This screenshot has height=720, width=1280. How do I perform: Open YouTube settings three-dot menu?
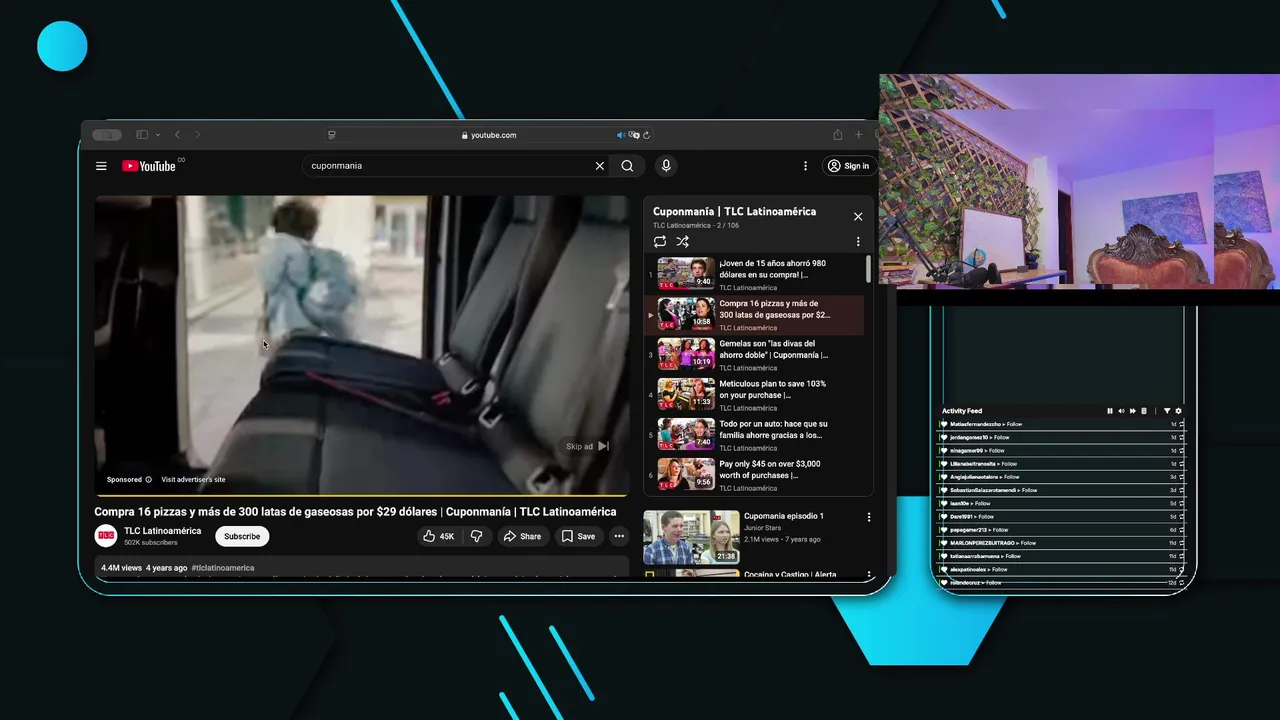click(x=805, y=166)
